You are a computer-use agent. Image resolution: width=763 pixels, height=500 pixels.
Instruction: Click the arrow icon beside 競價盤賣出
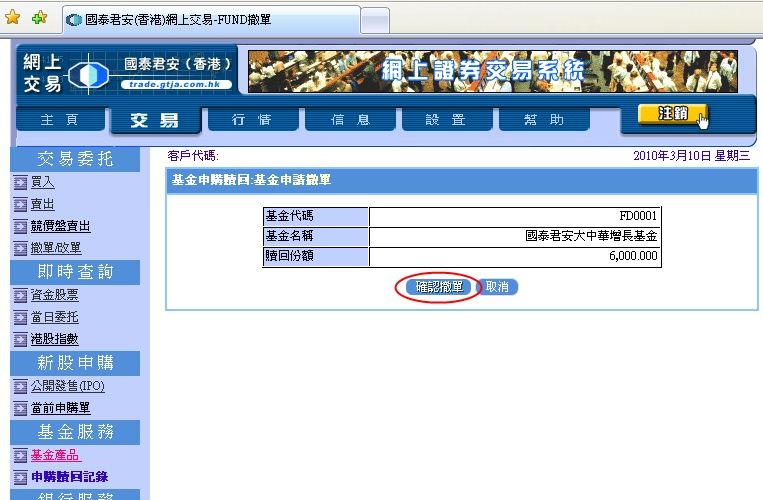pos(20,227)
